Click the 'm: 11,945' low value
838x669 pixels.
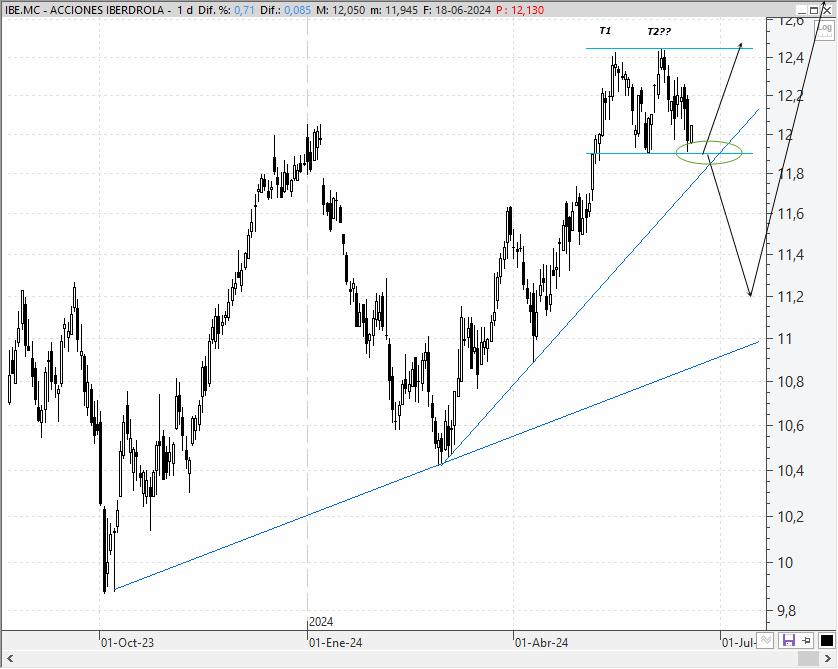pos(394,10)
